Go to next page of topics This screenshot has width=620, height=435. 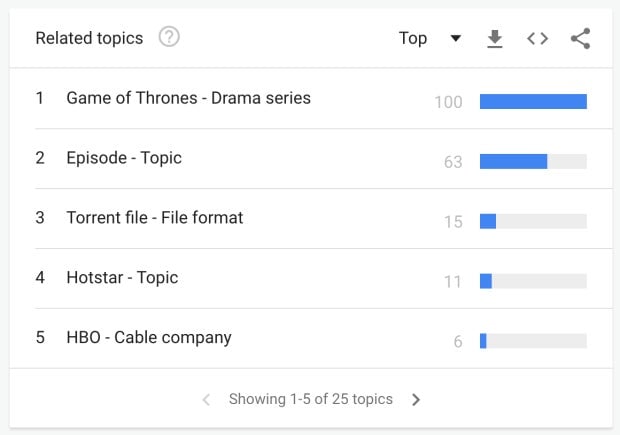pos(416,400)
